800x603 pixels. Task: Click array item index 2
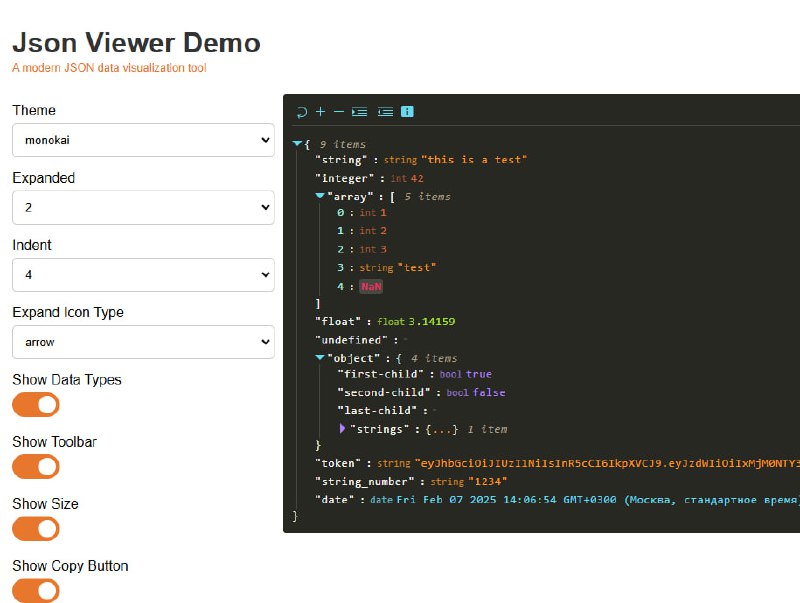[x=340, y=249]
